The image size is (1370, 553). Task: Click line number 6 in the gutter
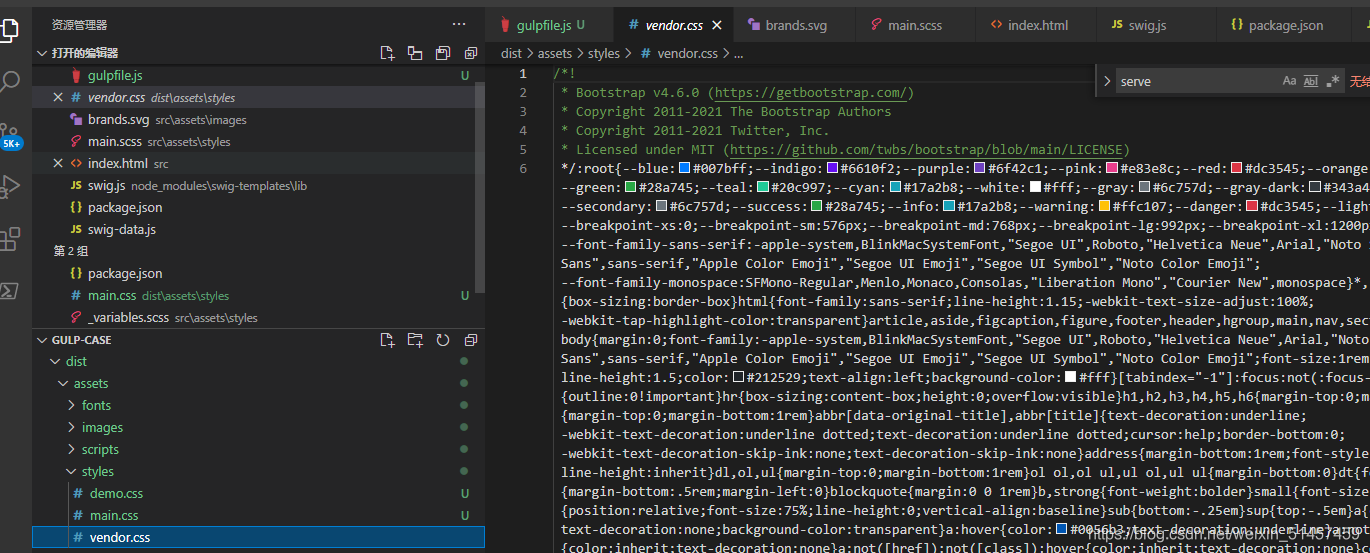click(523, 168)
